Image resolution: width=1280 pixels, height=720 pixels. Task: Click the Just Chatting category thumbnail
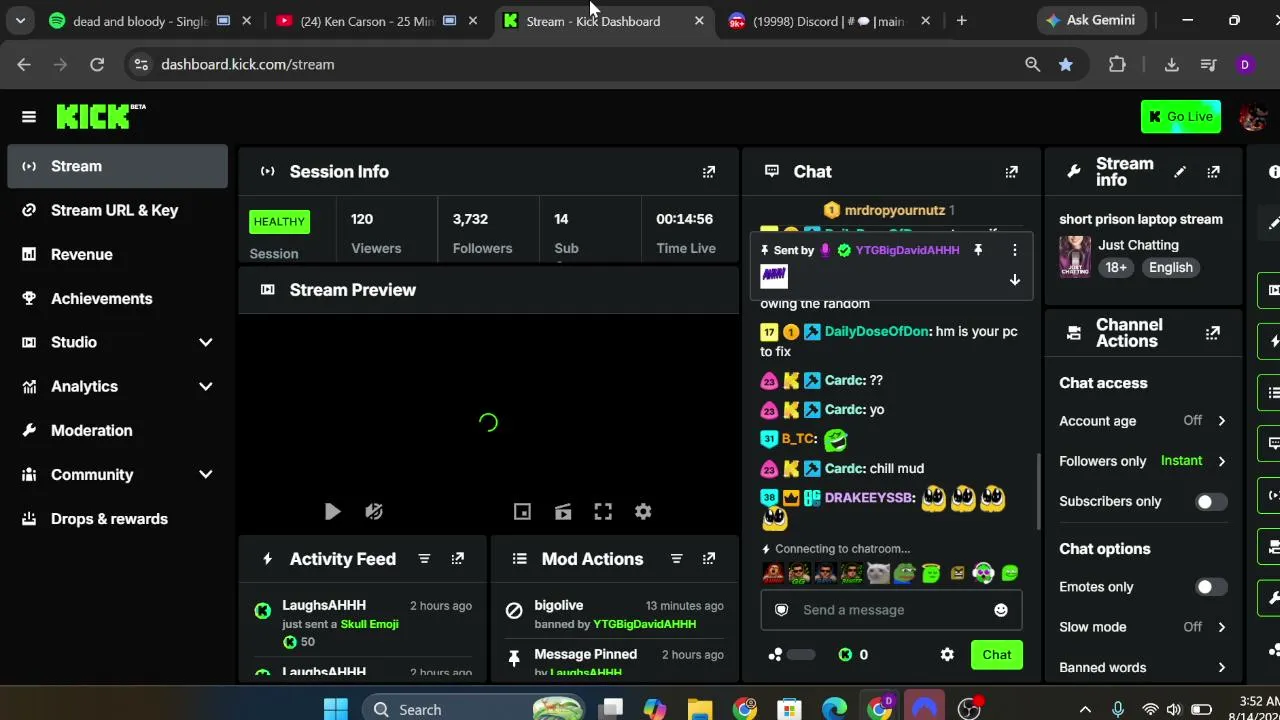(x=1075, y=257)
